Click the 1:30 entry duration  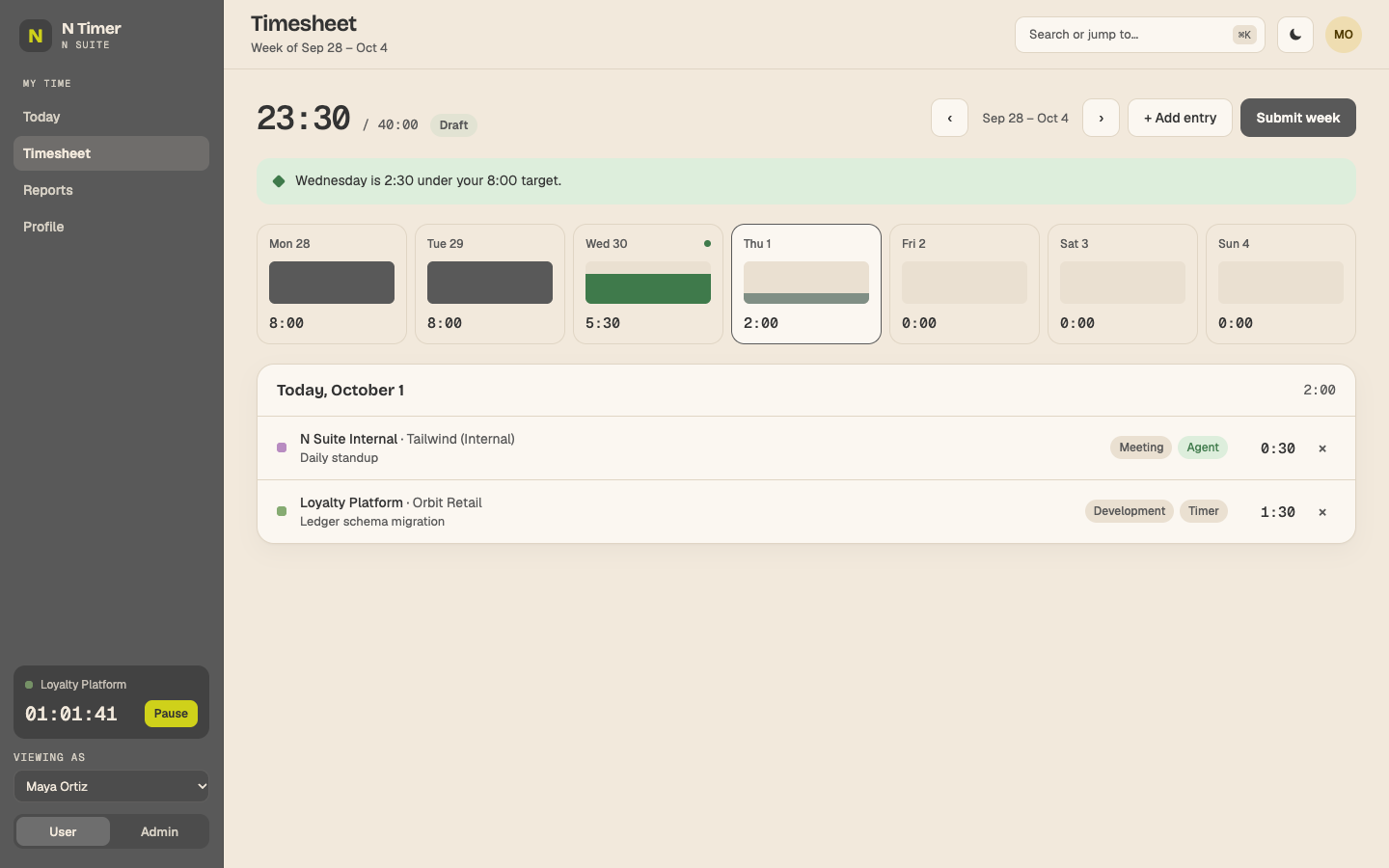[1278, 512]
